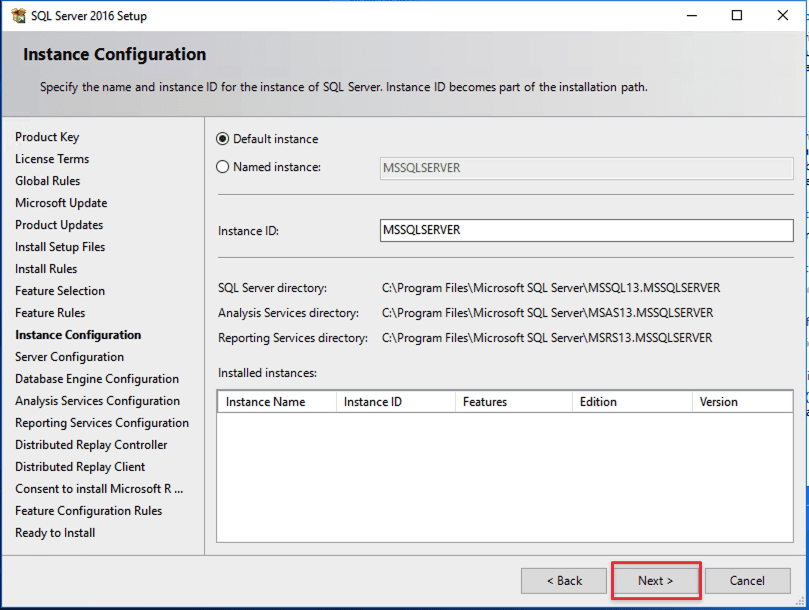Minimize the SQL Server Setup window
Viewport: 809px width, 610px height.
pos(691,16)
